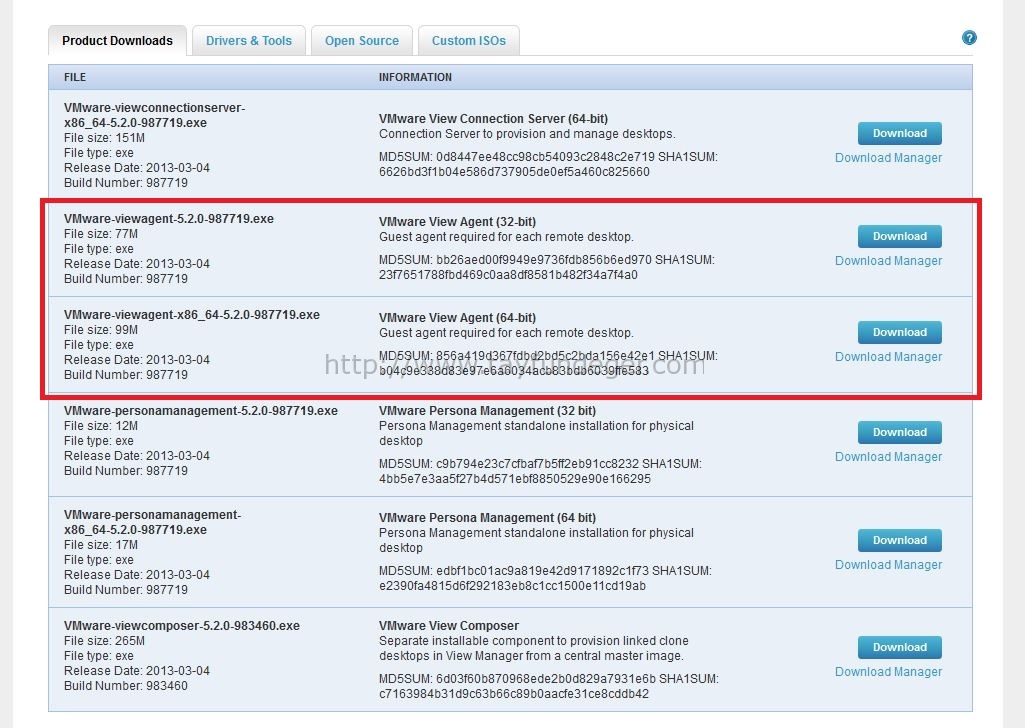
Task: Click the VMware Persona Management (32 bit) title
Action: tap(487, 411)
